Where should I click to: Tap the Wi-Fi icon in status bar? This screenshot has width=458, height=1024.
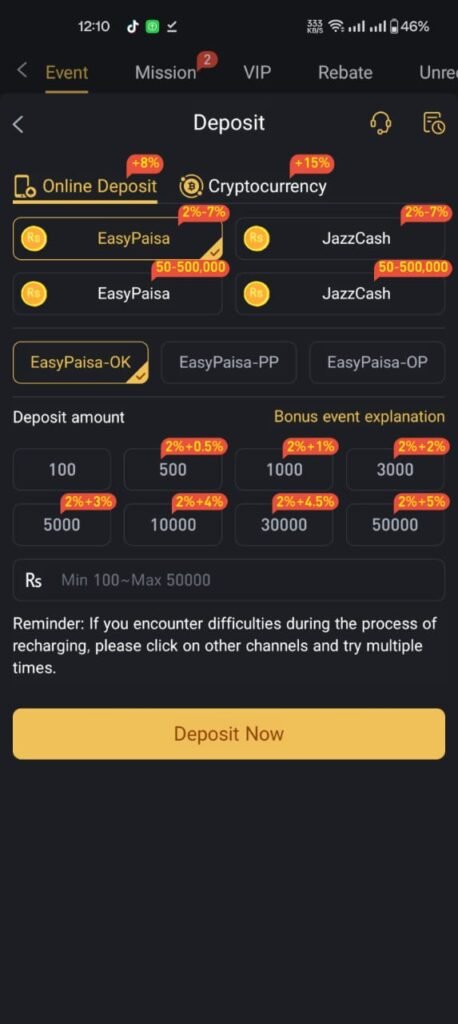click(336, 27)
